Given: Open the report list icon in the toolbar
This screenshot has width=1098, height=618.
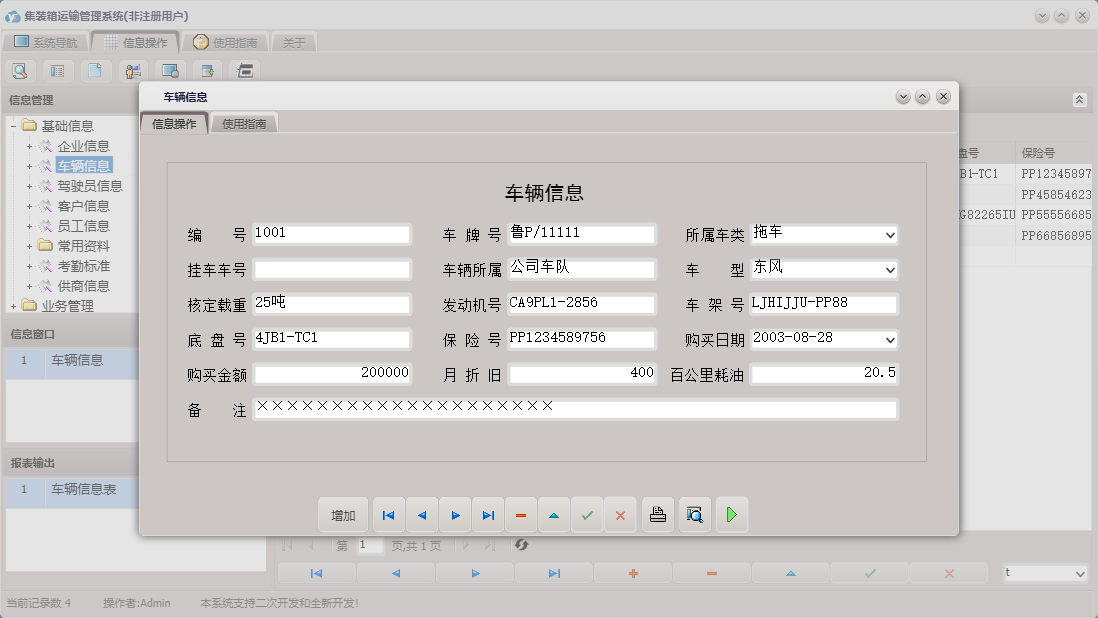Looking at the screenshot, I should (x=58, y=70).
